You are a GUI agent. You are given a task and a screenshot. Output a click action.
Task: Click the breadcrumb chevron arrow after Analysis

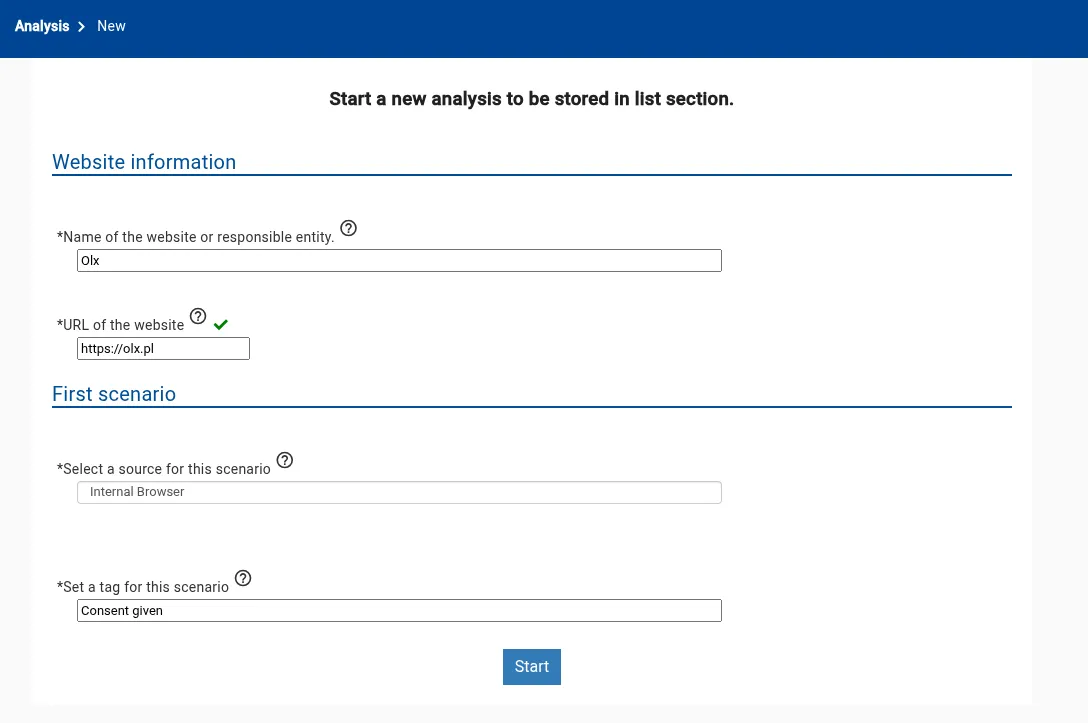tap(82, 27)
